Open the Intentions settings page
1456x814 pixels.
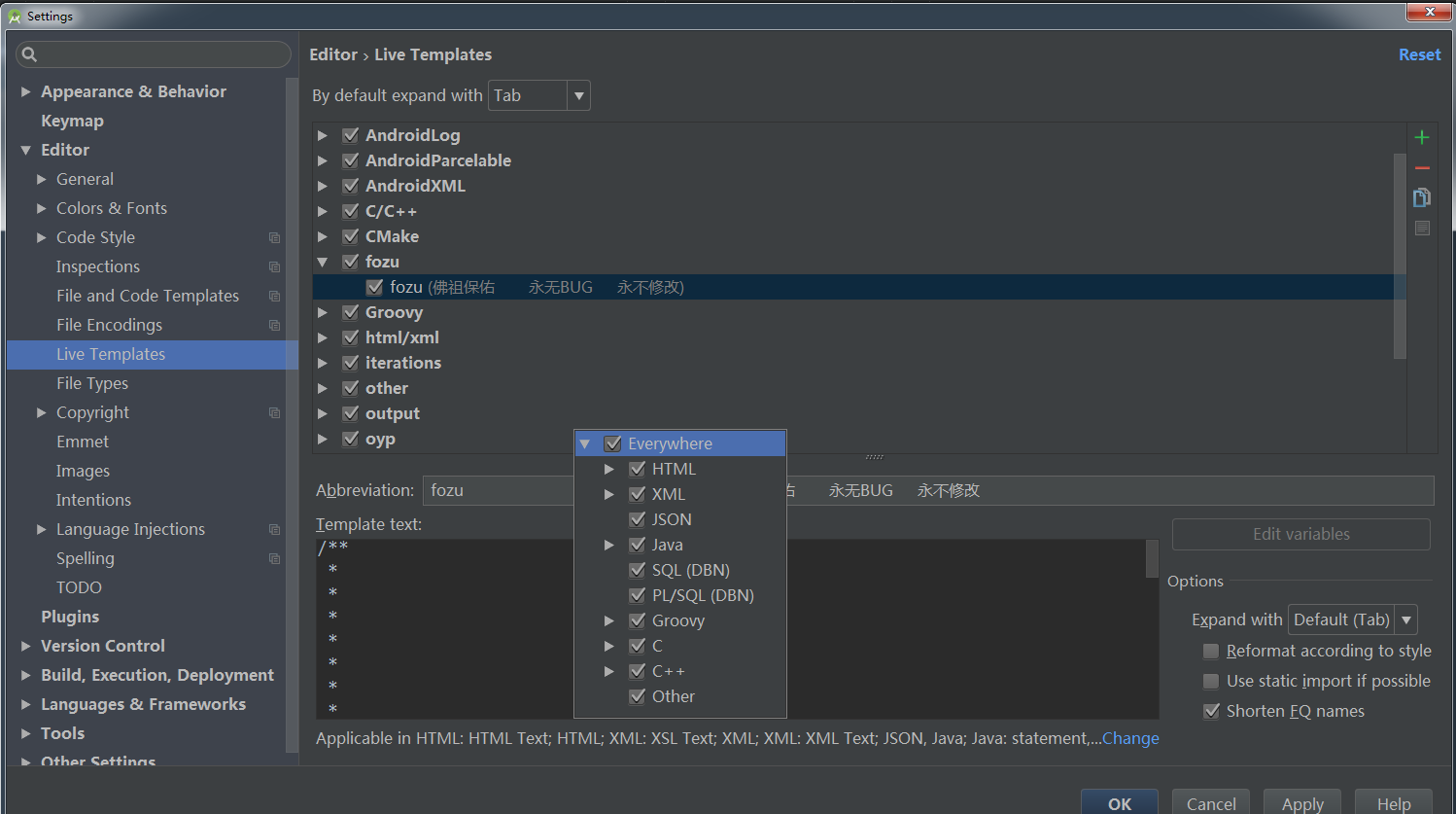pyautogui.click(x=93, y=500)
